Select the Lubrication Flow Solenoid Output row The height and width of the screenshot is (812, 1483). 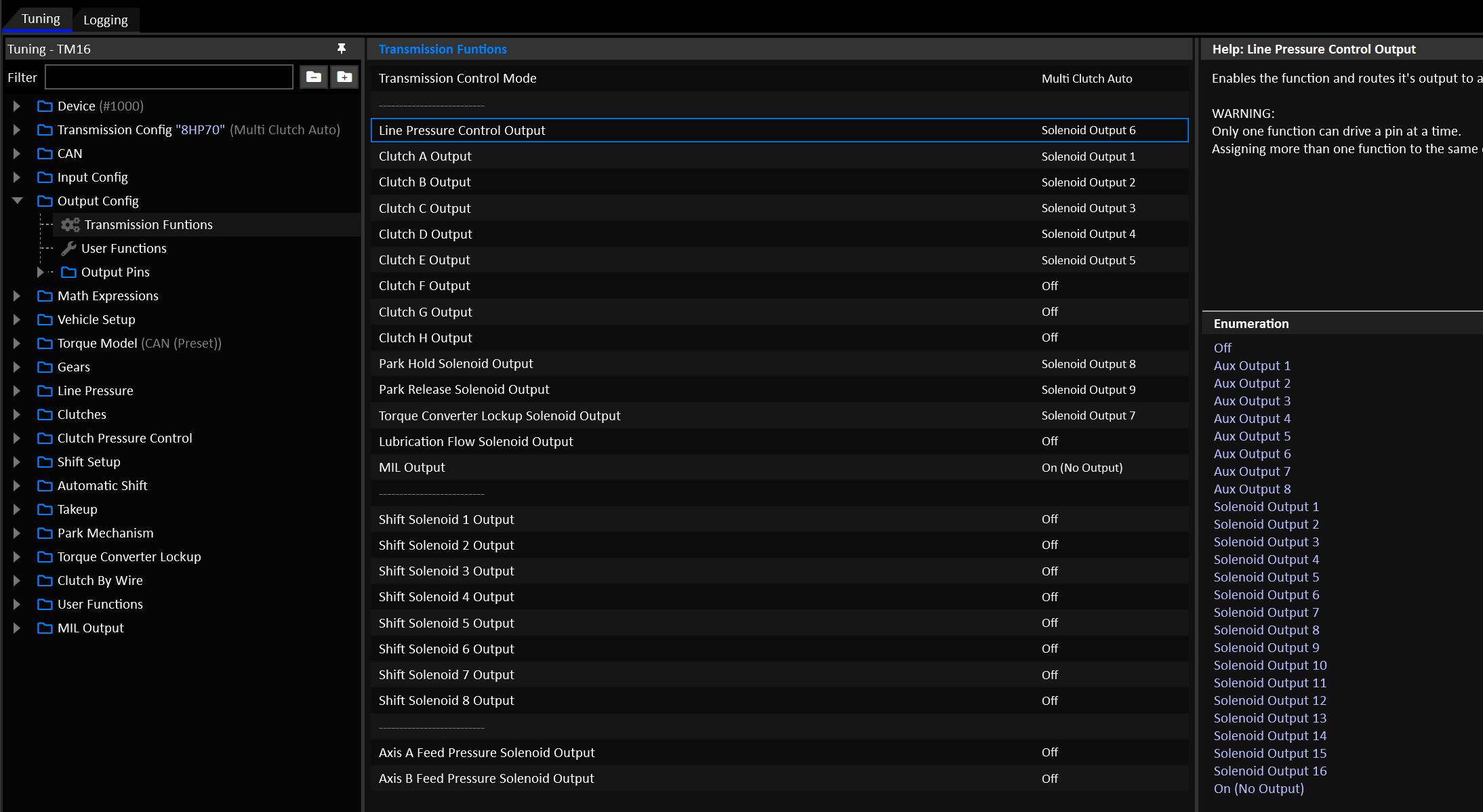[x=779, y=441]
